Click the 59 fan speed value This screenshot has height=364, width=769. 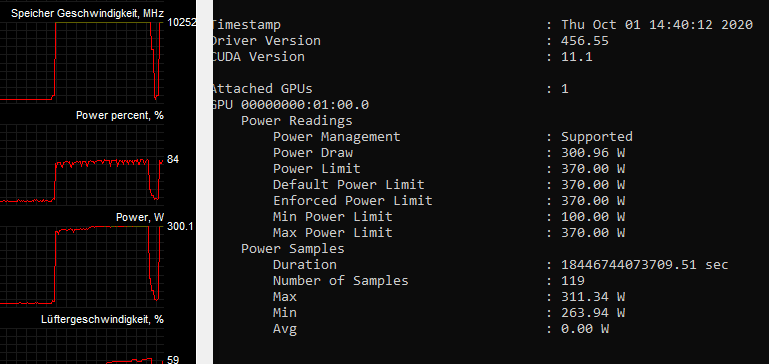(x=173, y=360)
